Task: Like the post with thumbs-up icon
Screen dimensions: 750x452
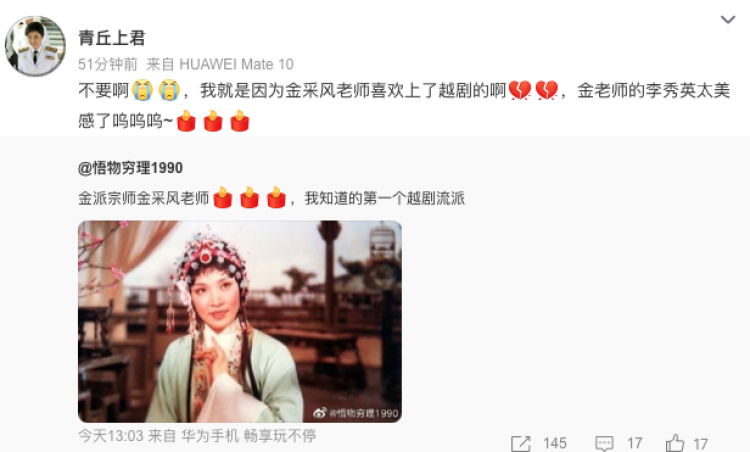Action: pos(675,443)
